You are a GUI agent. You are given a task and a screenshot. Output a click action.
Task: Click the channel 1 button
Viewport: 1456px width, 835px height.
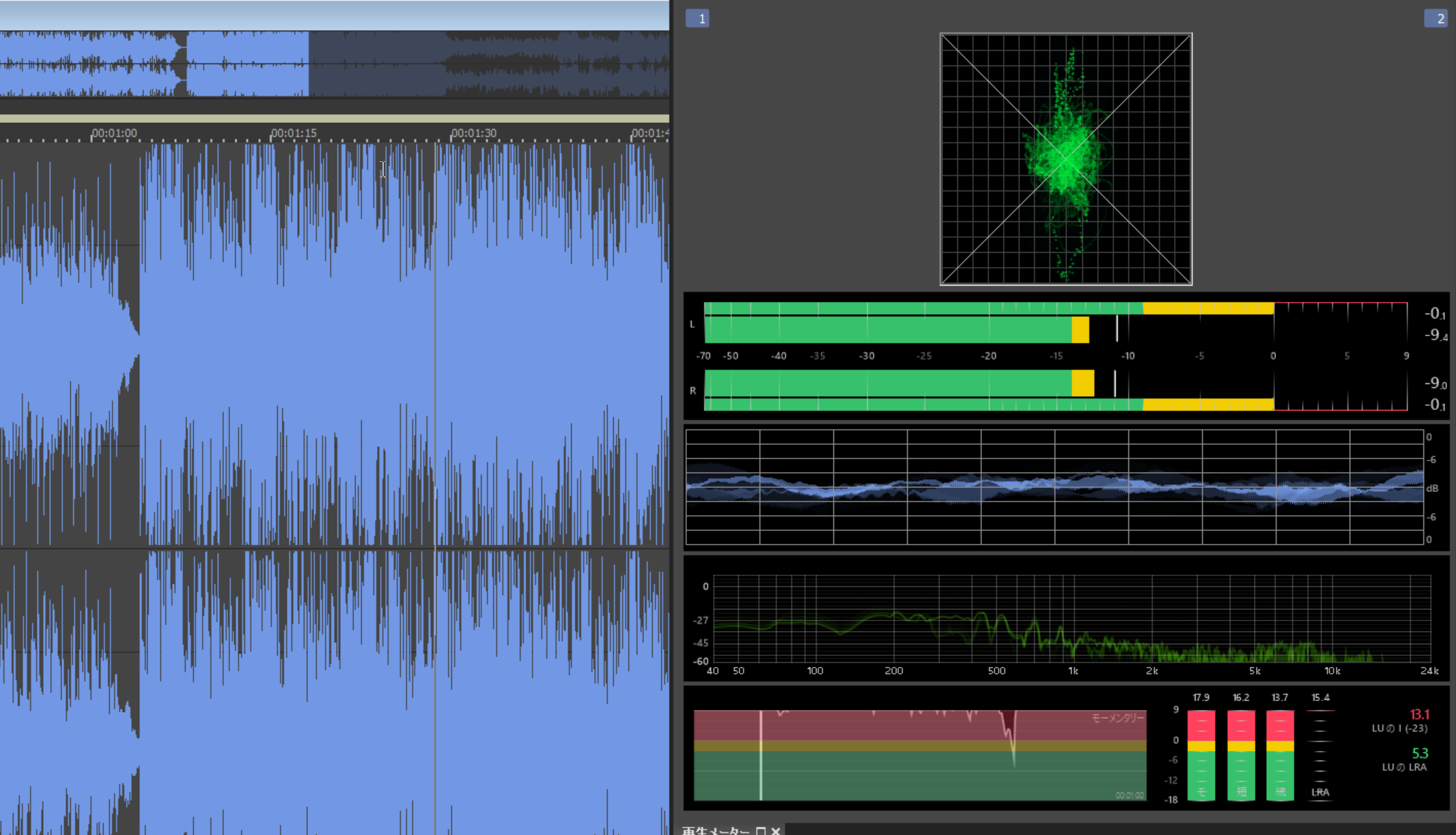(697, 18)
